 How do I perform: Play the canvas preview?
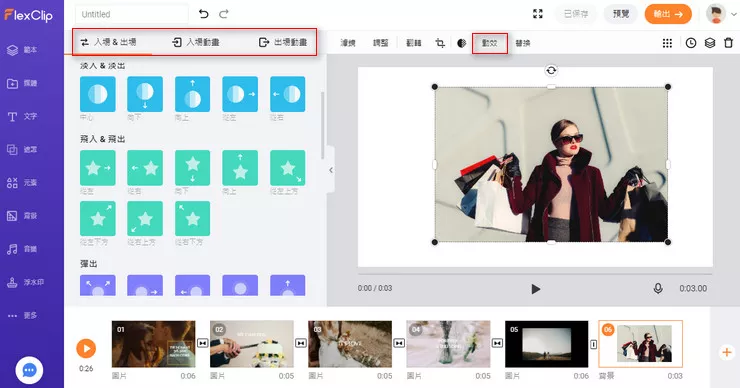point(535,288)
